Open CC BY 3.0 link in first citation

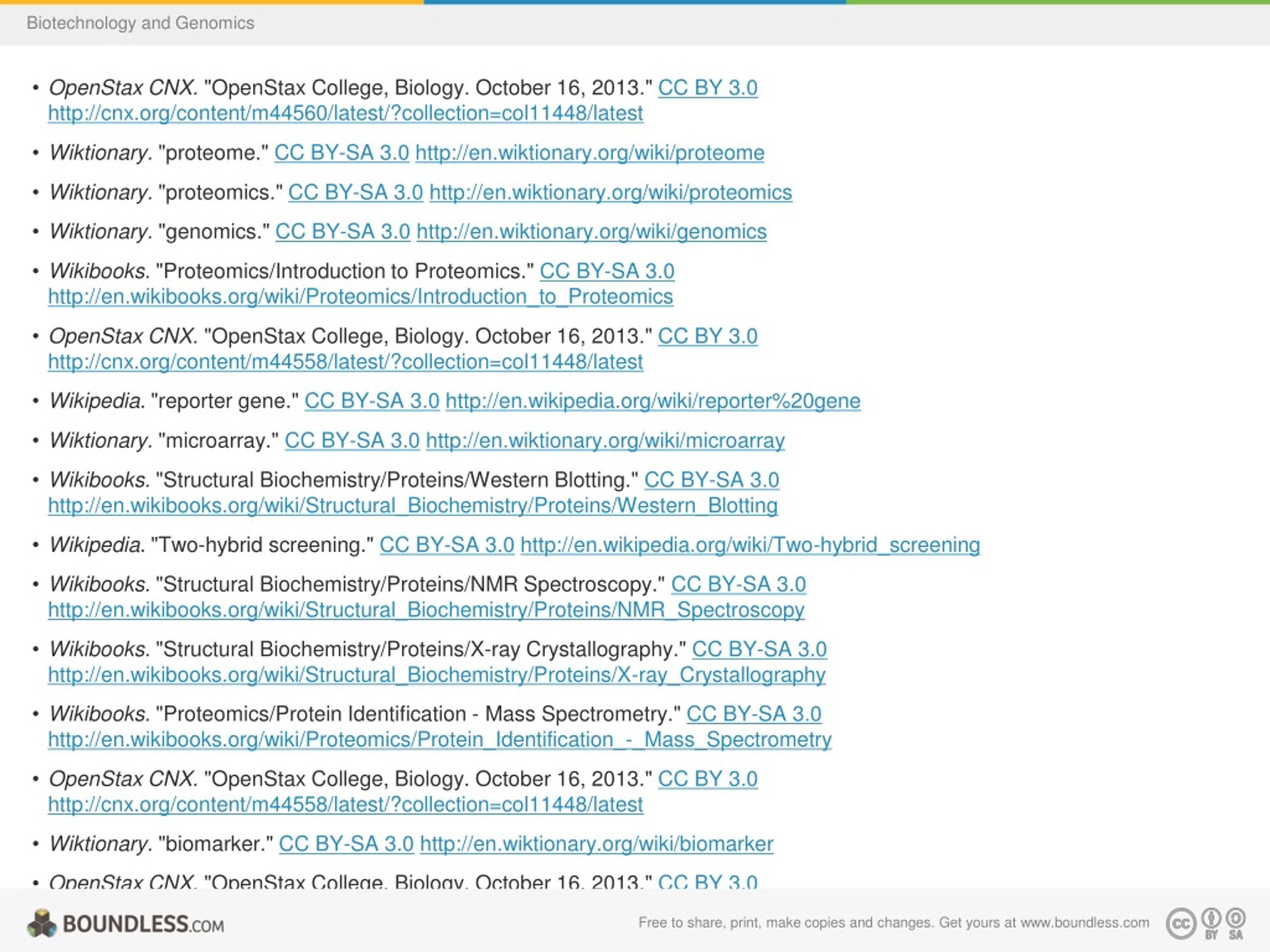[707, 88]
